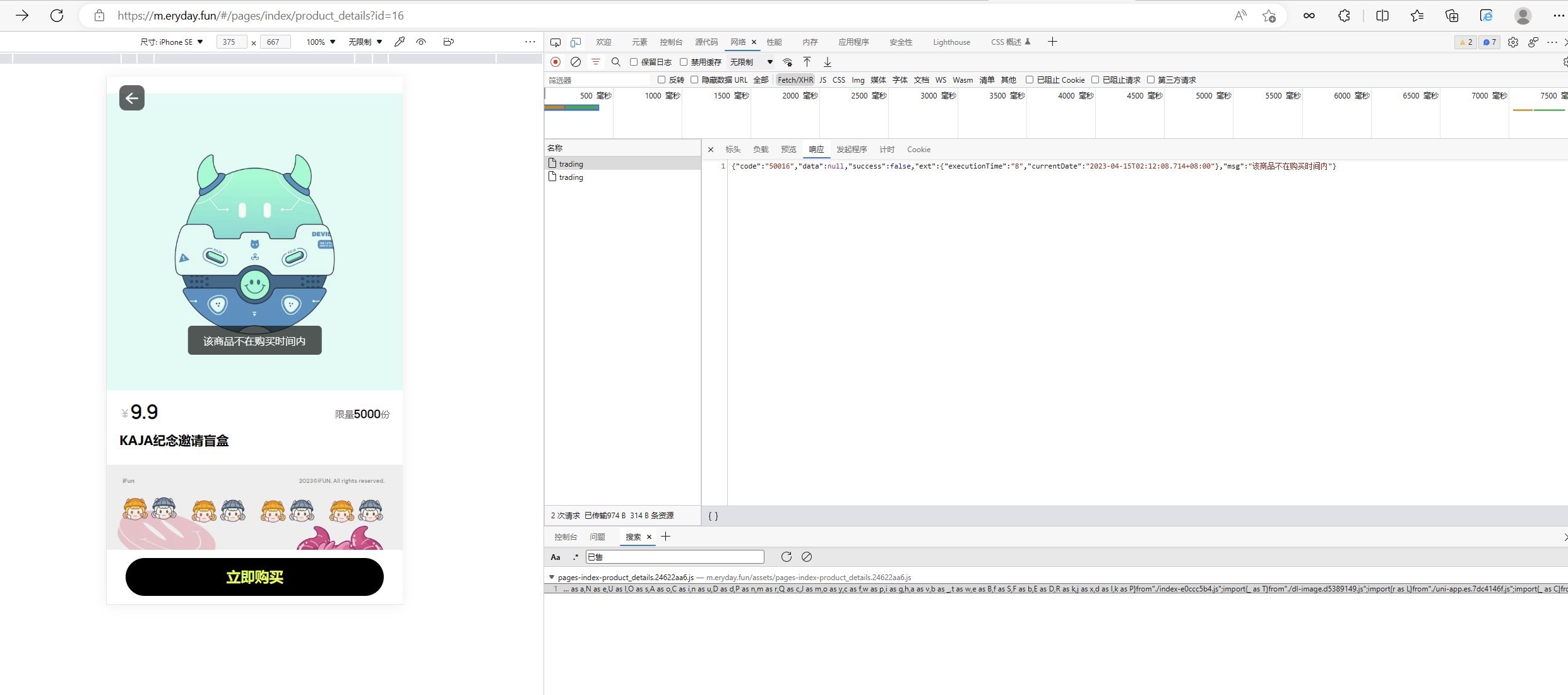The width and height of the screenshot is (1568, 695).
Task: Open network panel 无限制 throttling dropdown
Action: pos(751,62)
